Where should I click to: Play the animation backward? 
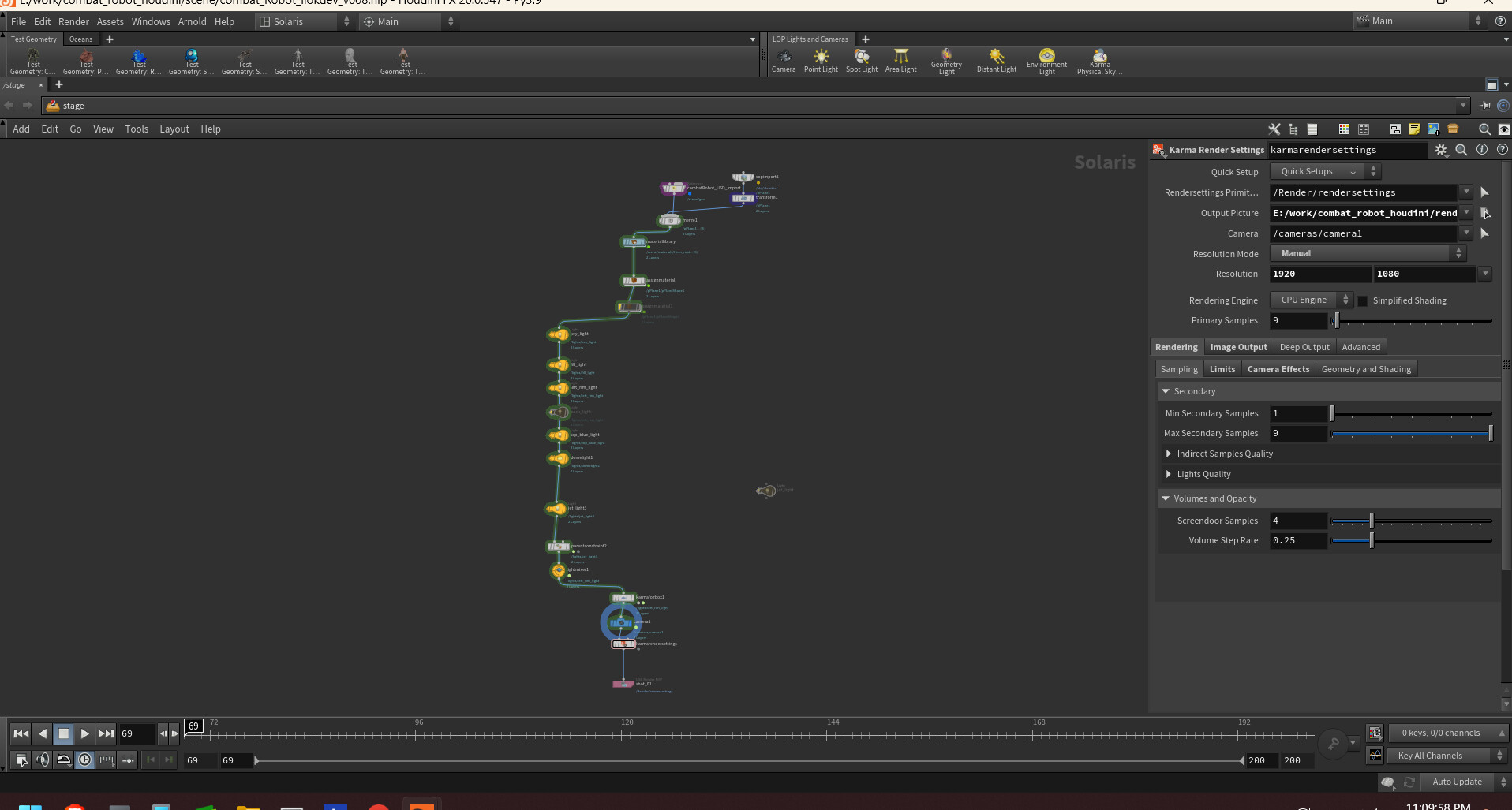point(43,733)
